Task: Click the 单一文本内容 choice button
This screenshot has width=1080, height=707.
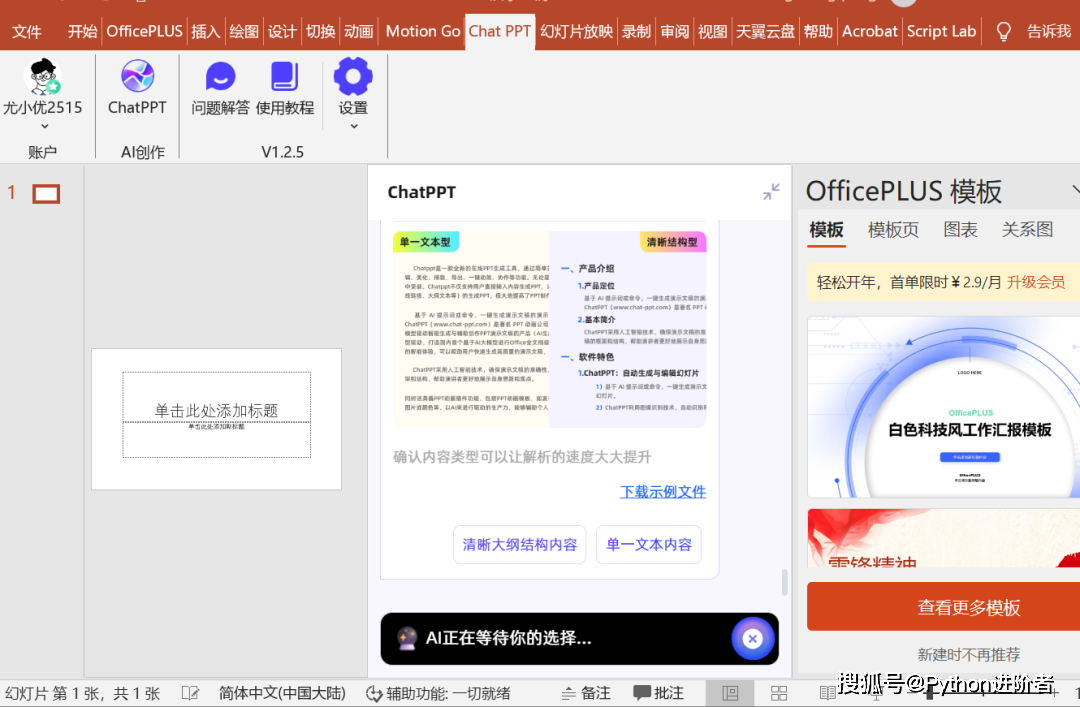Action: [648, 545]
